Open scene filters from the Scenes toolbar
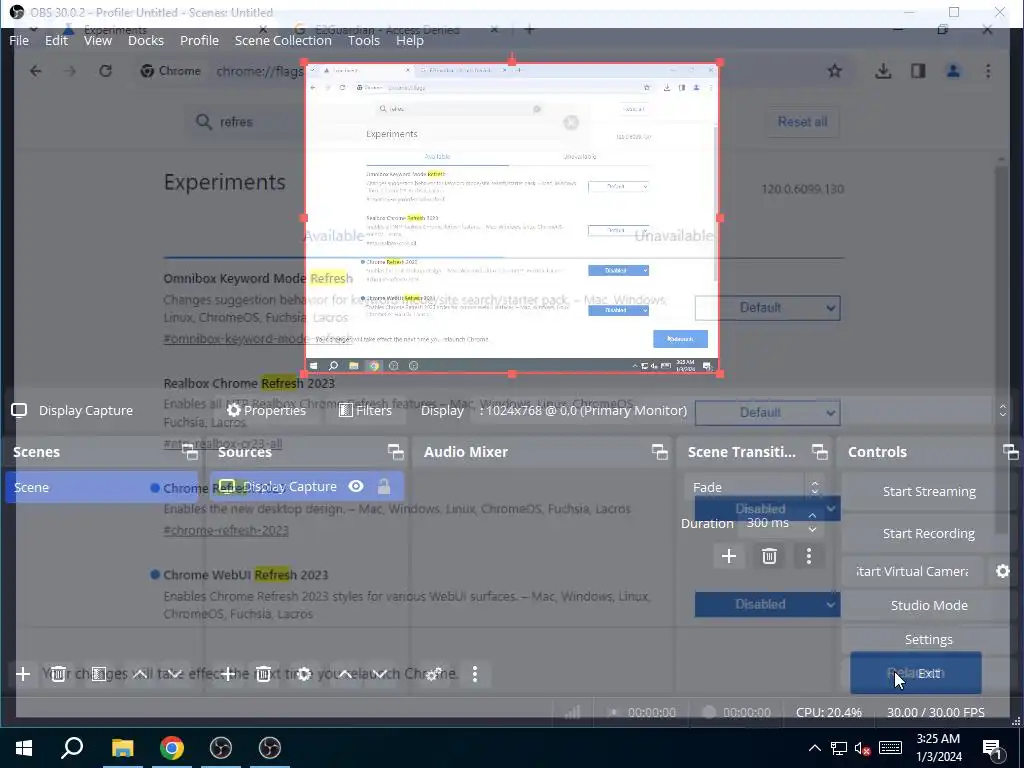 click(x=99, y=674)
